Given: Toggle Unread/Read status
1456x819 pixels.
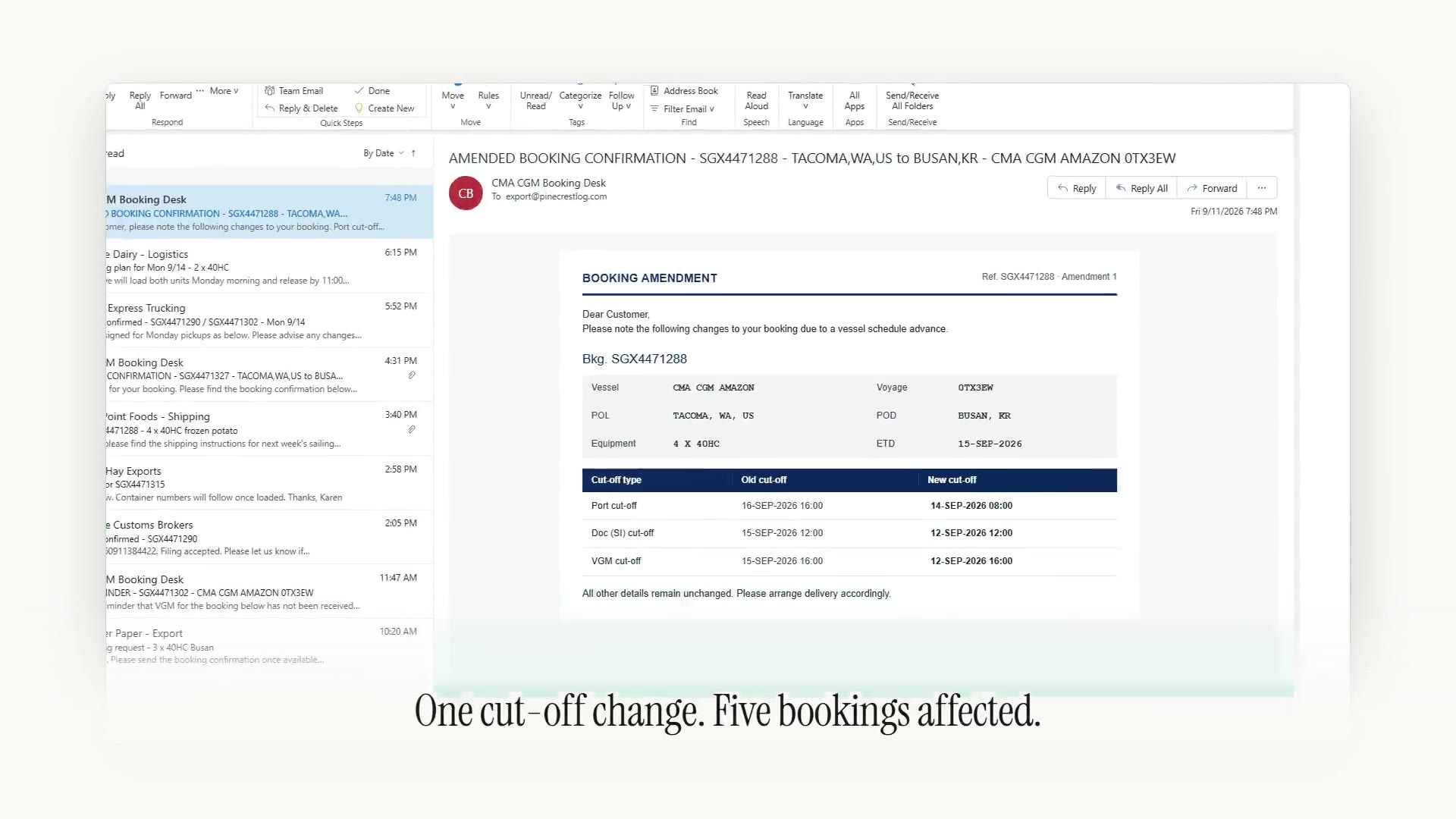Looking at the screenshot, I should pyautogui.click(x=535, y=100).
